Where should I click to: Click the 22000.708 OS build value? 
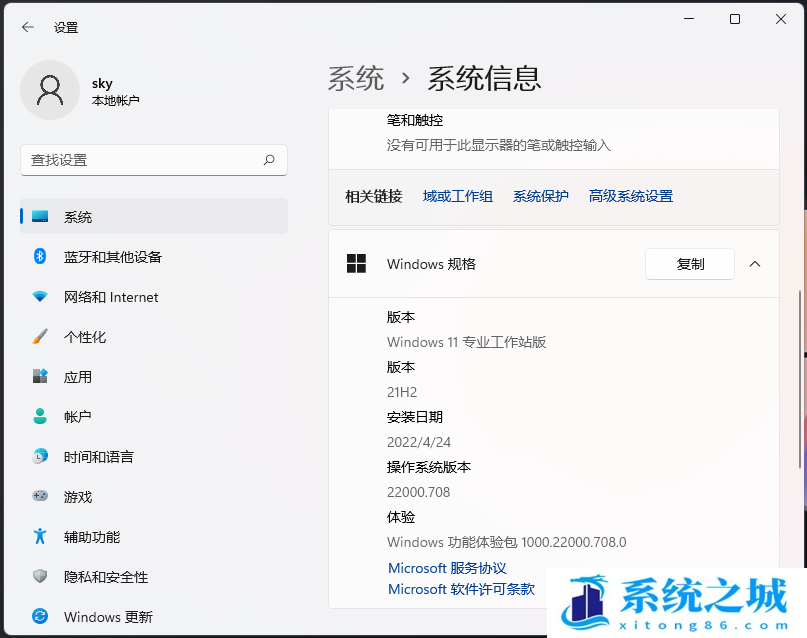[x=418, y=492]
